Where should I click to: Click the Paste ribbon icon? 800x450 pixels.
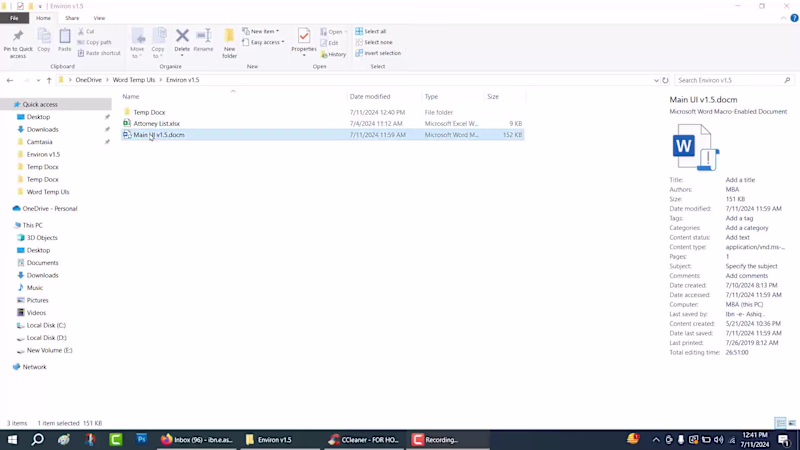[x=65, y=40]
